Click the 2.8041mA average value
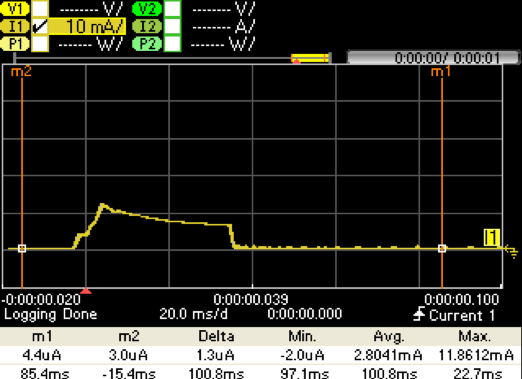The image size is (522, 379). (x=388, y=355)
